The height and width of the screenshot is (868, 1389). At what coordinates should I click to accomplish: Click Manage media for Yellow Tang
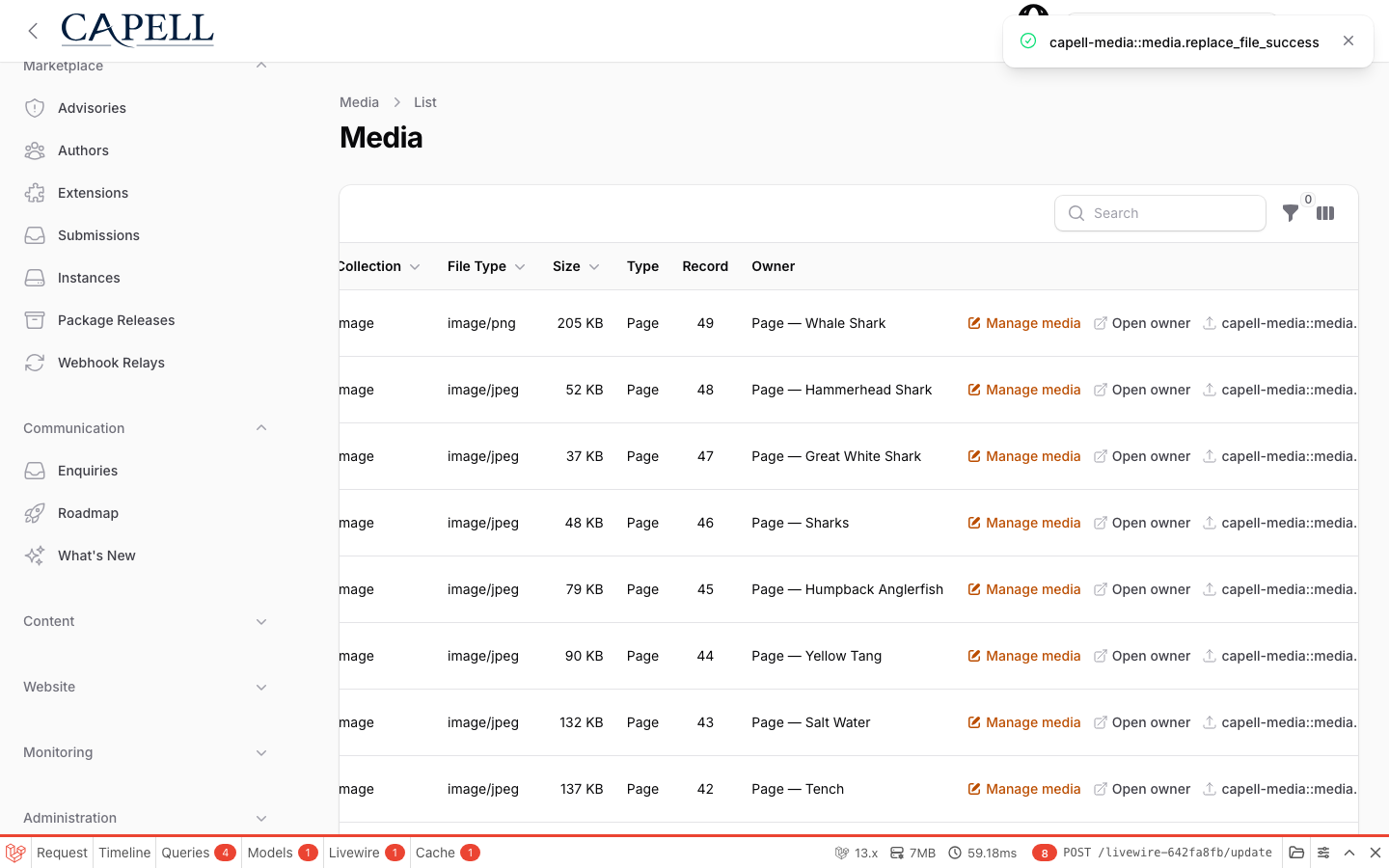(x=1024, y=656)
